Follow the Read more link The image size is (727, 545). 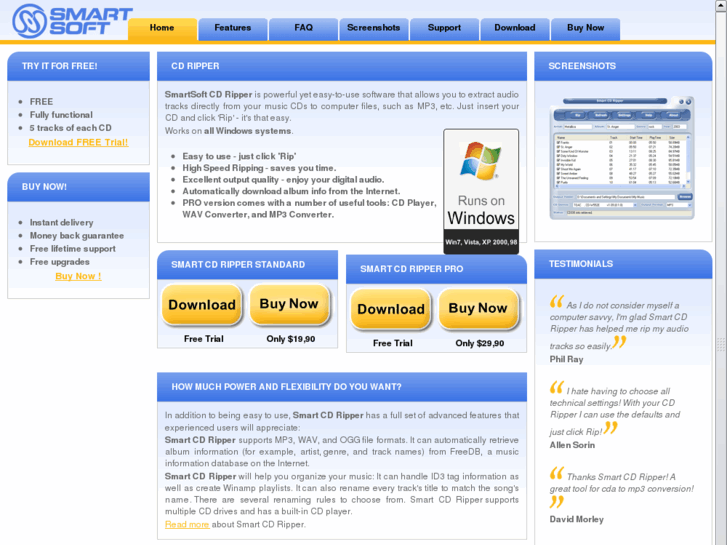click(187, 525)
